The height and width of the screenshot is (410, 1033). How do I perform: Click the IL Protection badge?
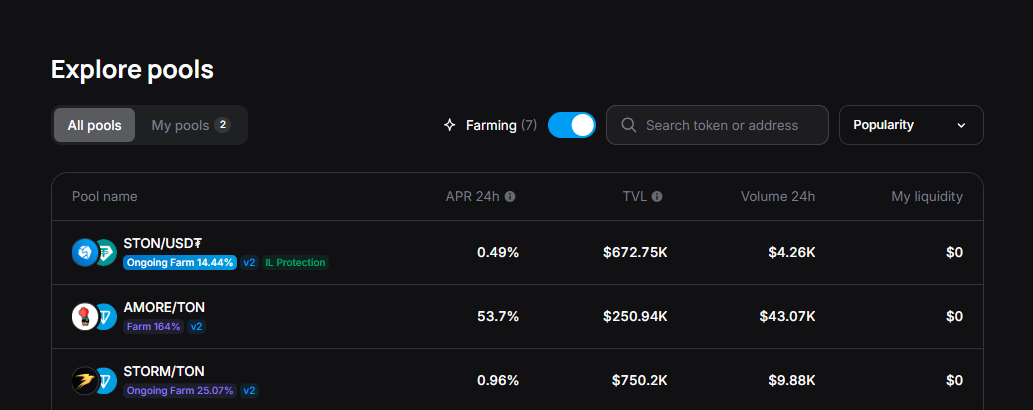(296, 263)
